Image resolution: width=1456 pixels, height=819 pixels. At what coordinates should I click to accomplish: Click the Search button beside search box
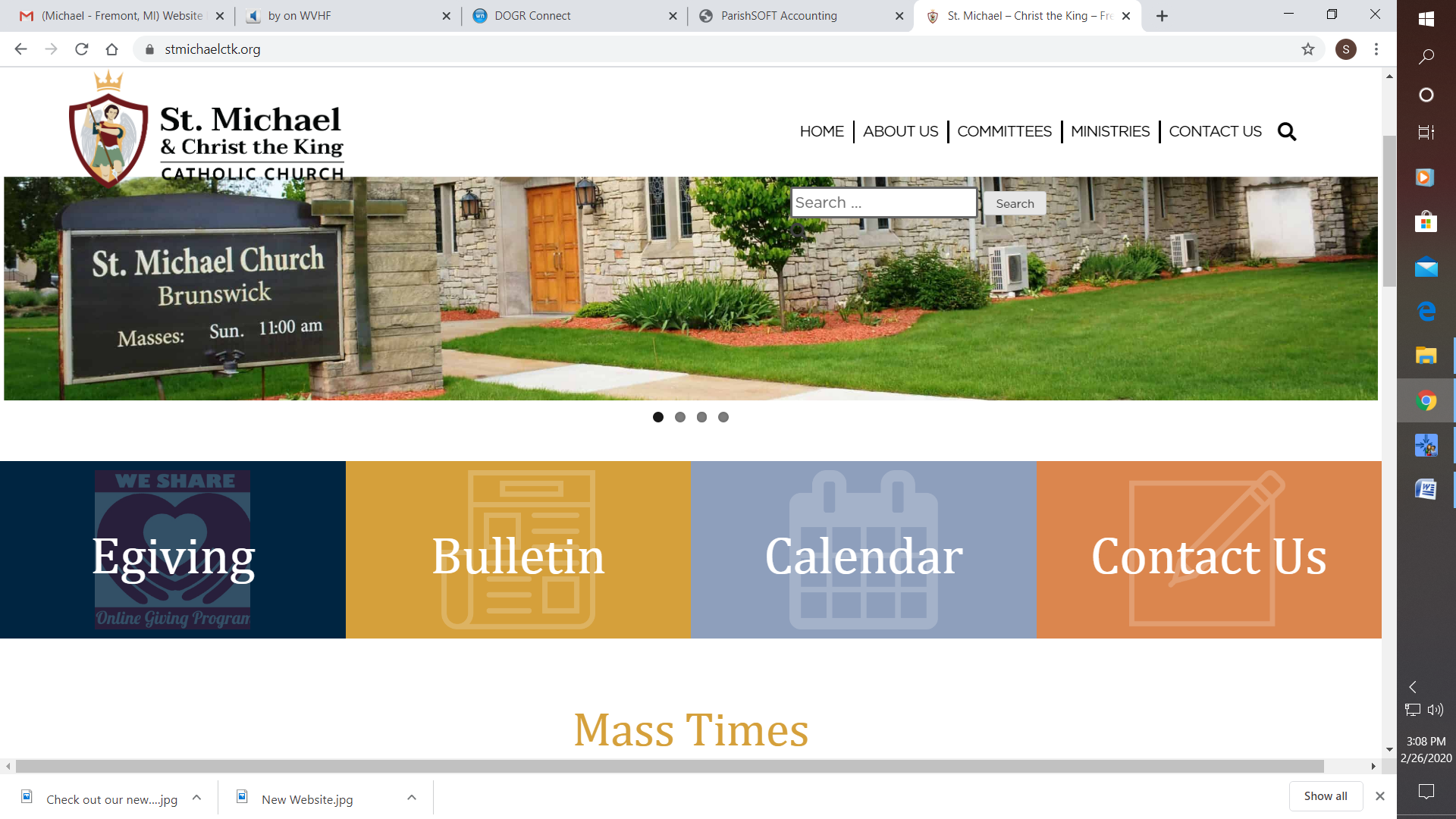click(1015, 203)
